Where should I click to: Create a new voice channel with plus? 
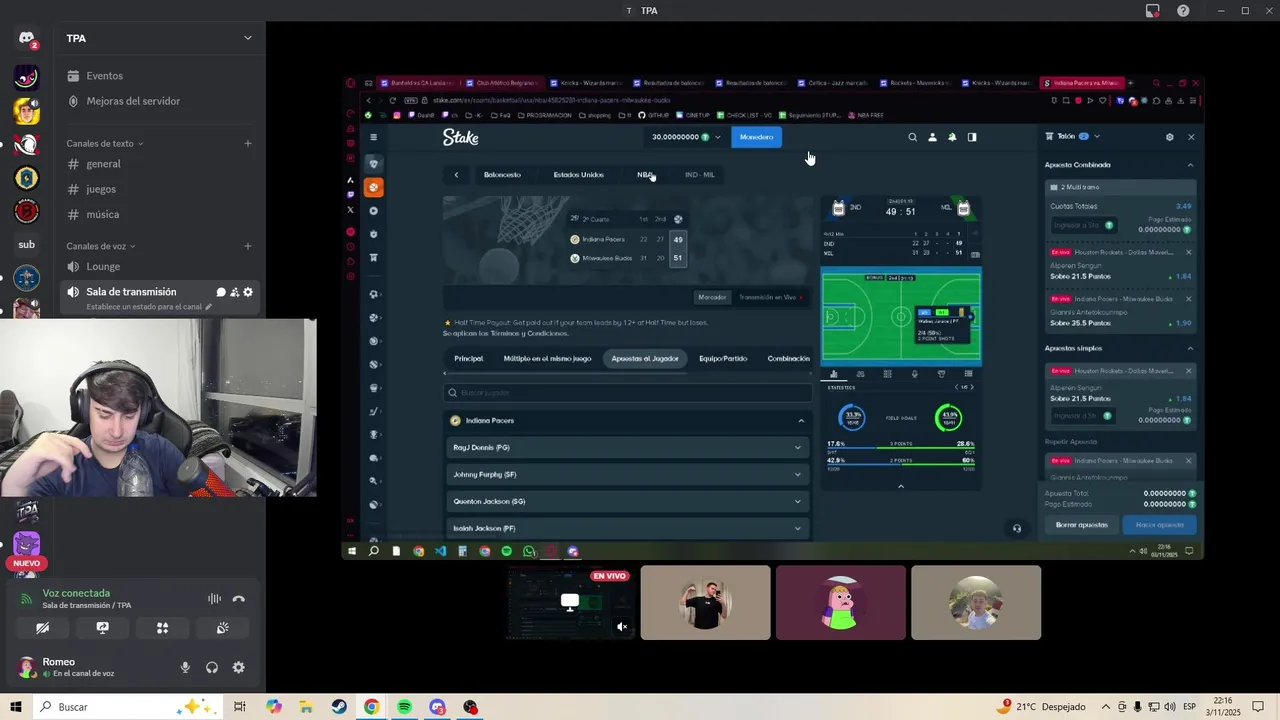[248, 246]
